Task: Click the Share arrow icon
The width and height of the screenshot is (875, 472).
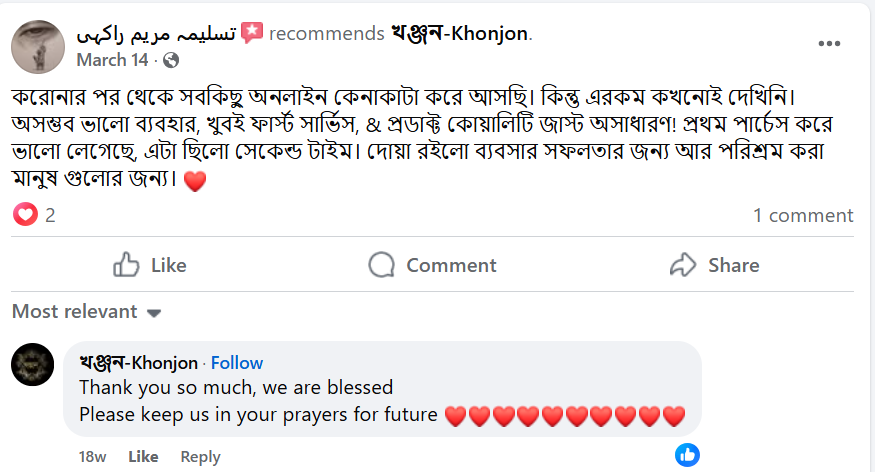Action: coord(683,265)
